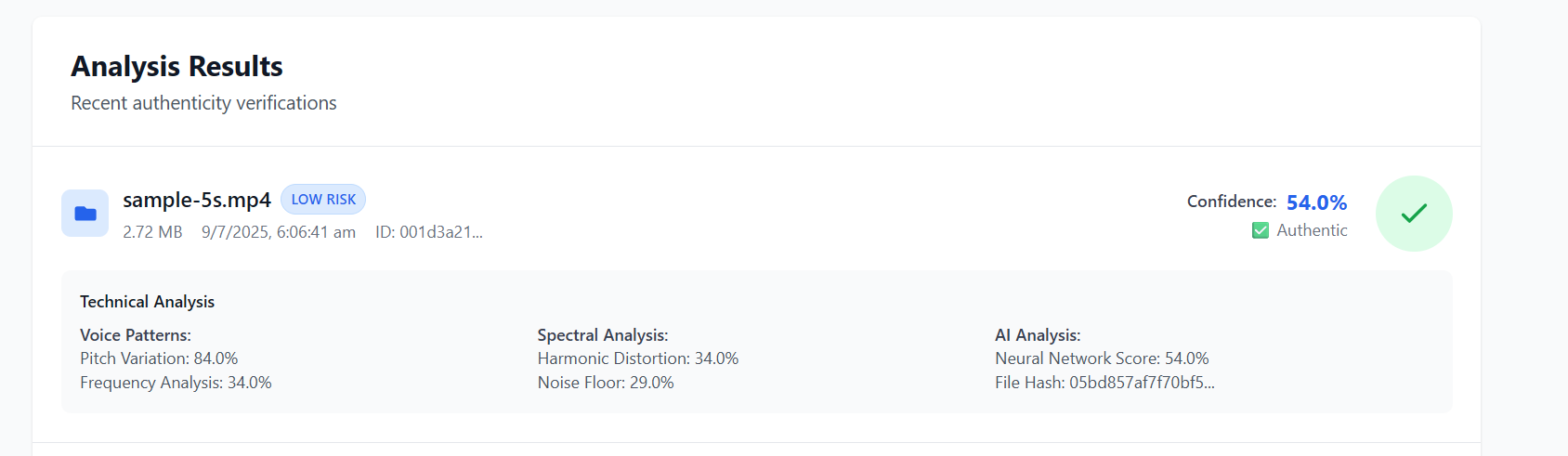Click the truncated ID 001d3a21 text
The width and height of the screenshot is (1568, 456).
pyautogui.click(x=429, y=232)
